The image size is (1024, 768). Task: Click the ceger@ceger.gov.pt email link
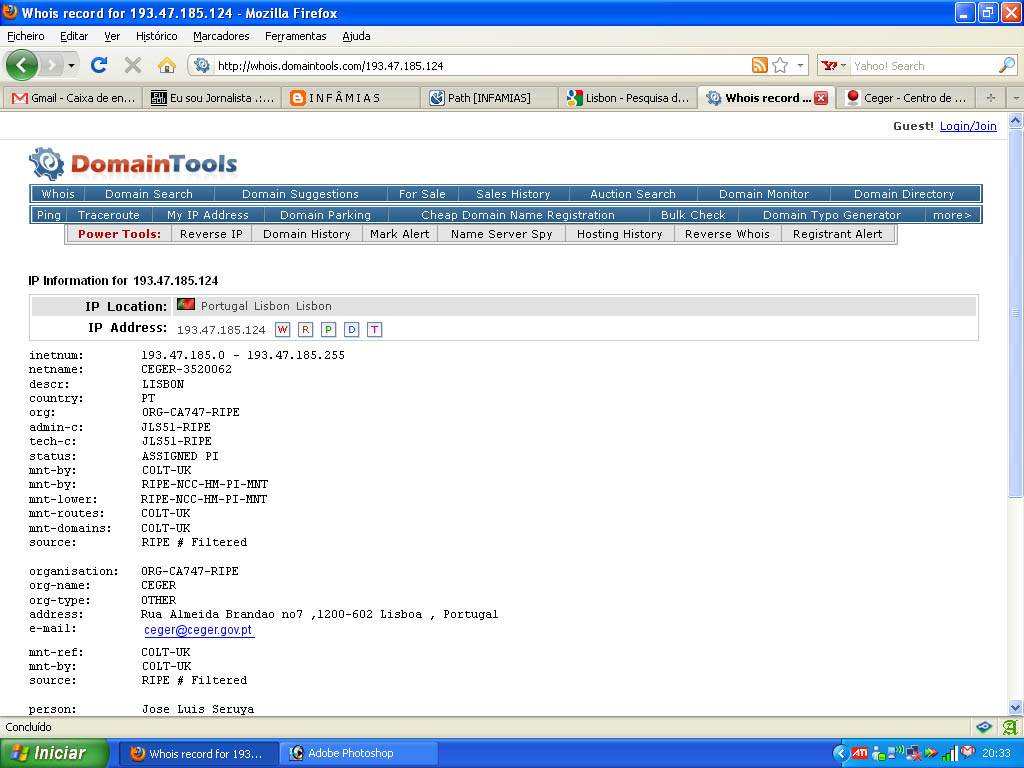pos(198,630)
